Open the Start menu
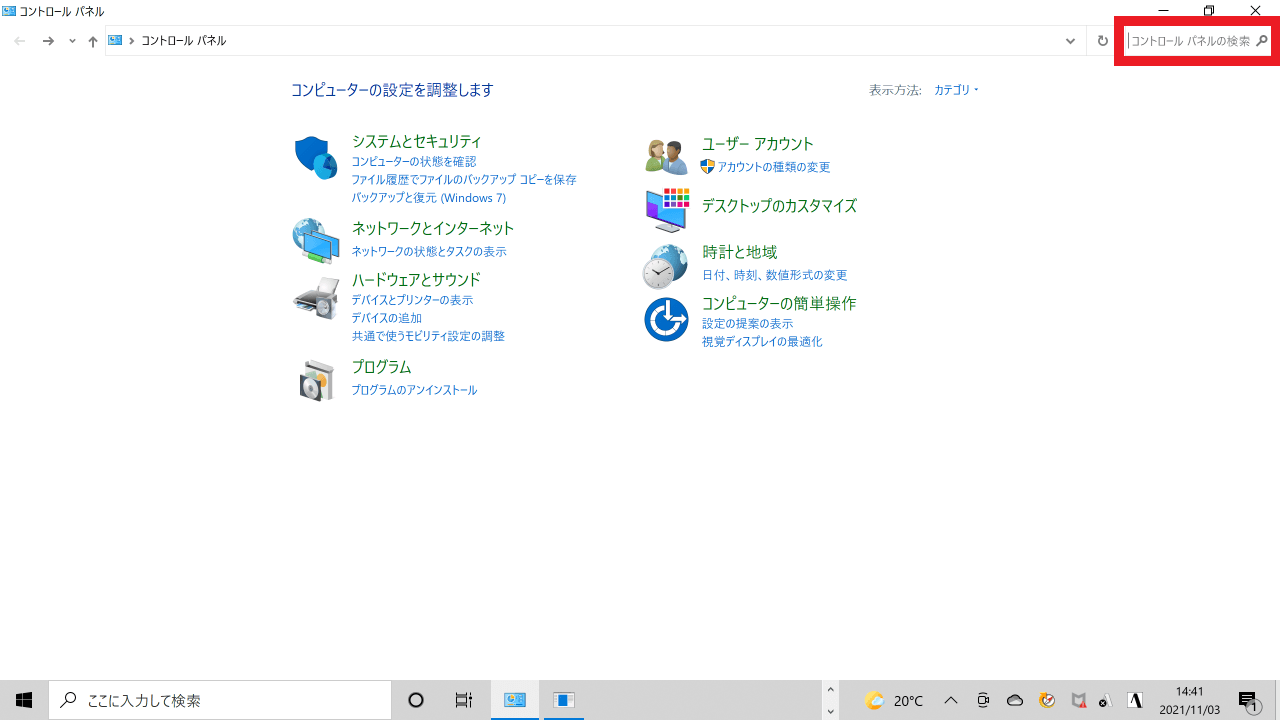 (22, 700)
